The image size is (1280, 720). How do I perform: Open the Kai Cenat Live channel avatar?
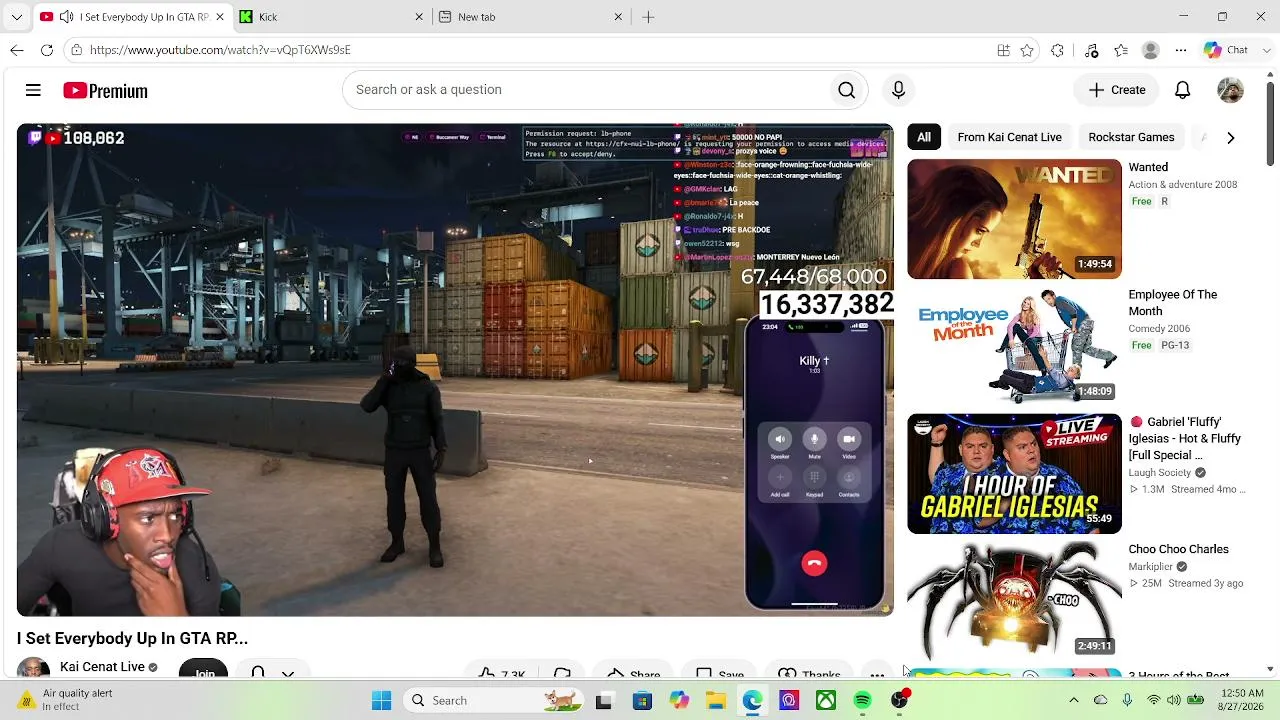[33, 668]
